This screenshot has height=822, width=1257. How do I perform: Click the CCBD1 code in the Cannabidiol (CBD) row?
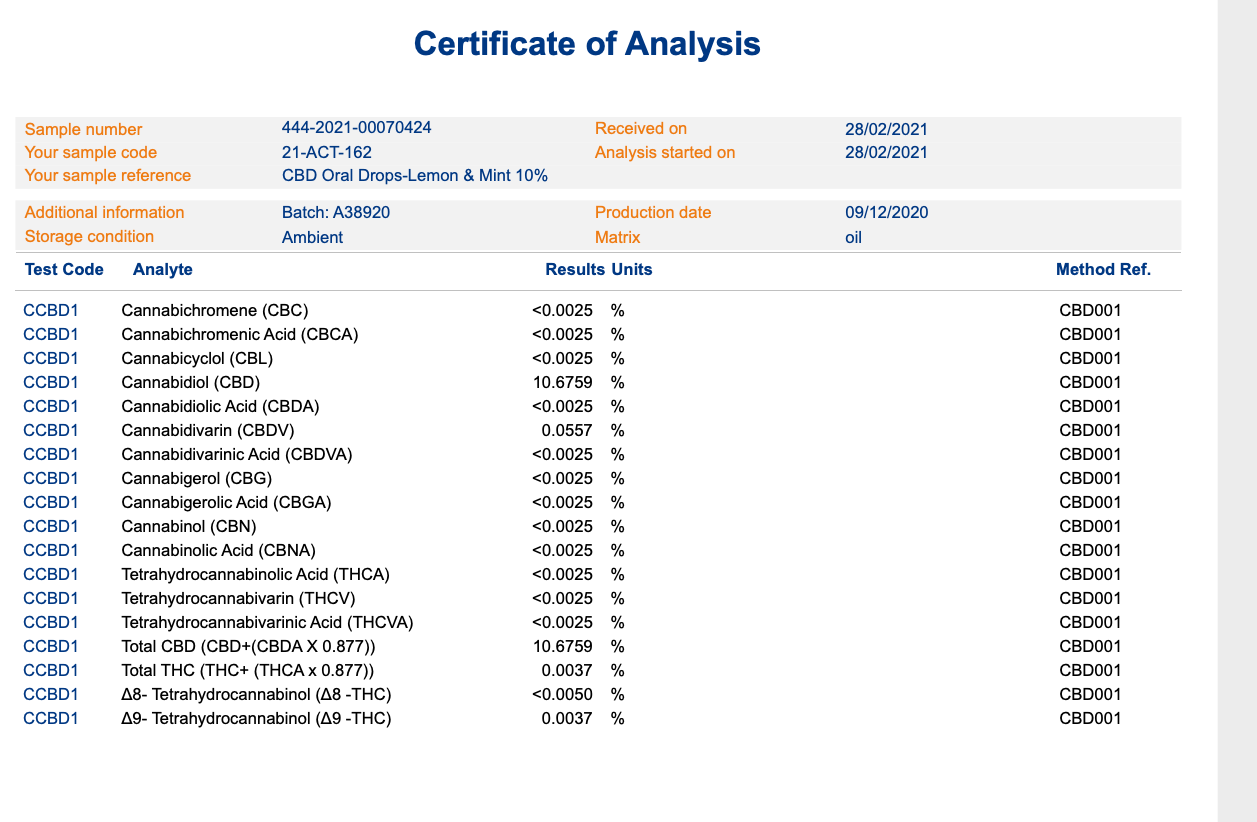tap(50, 382)
